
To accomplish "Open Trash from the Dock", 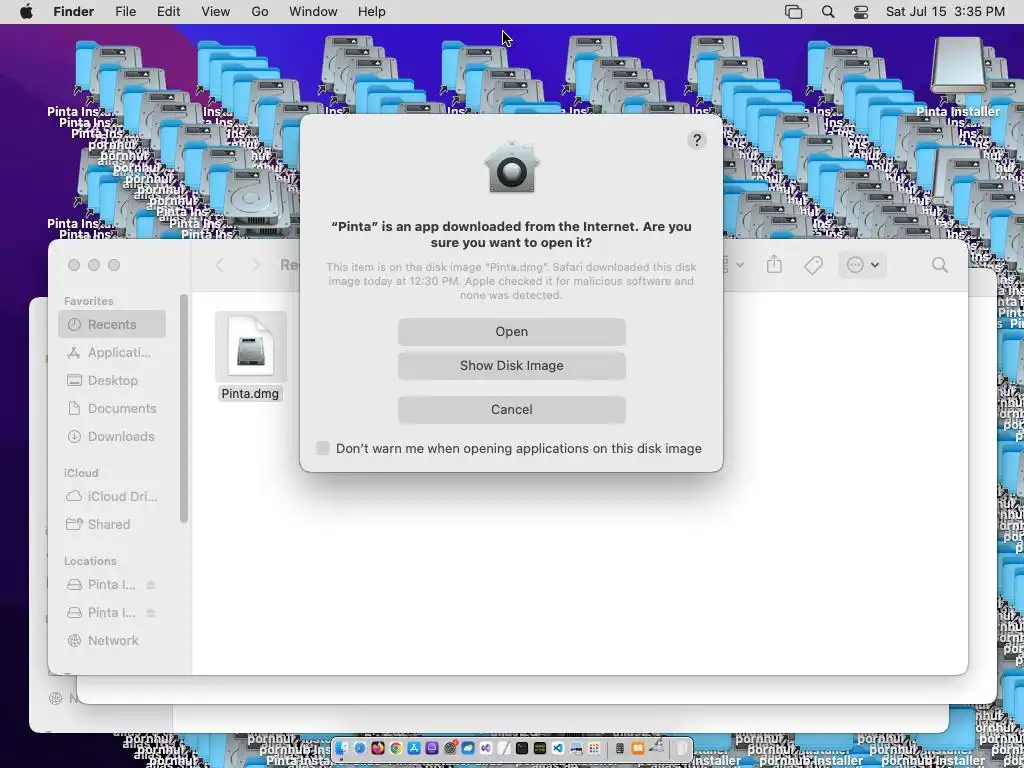I will (x=680, y=748).
